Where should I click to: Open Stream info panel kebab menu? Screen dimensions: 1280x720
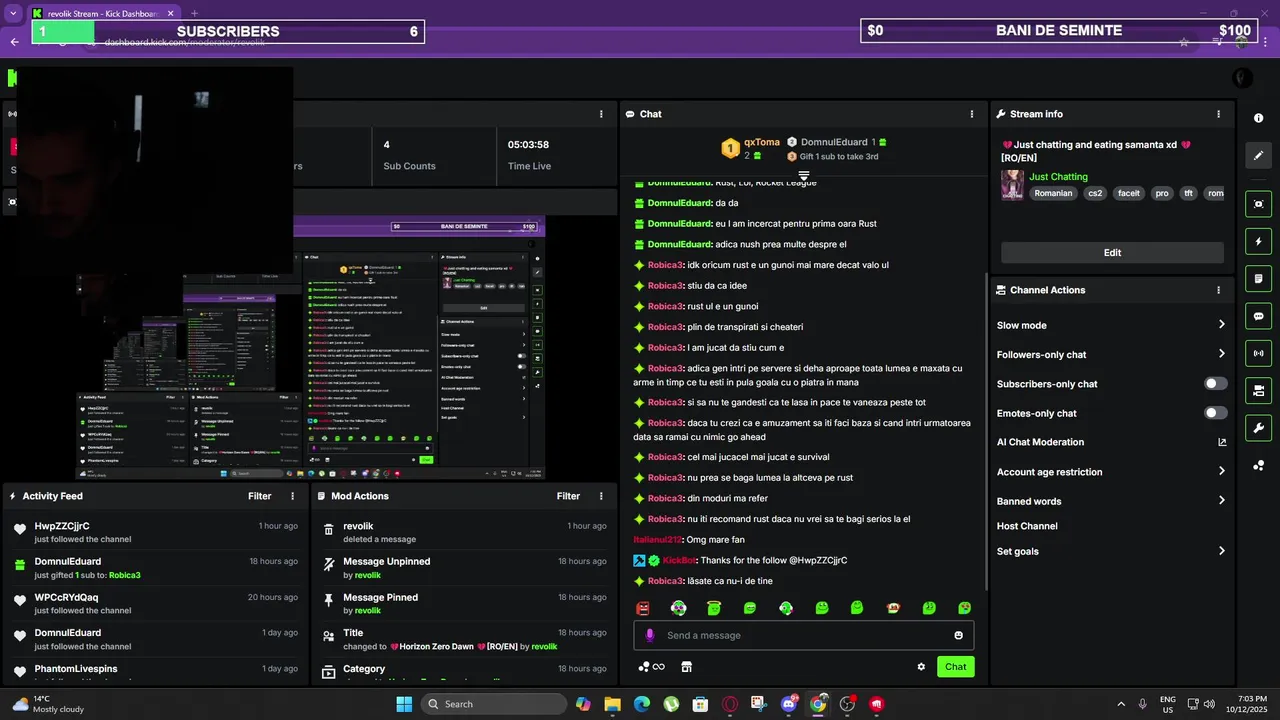1218,114
